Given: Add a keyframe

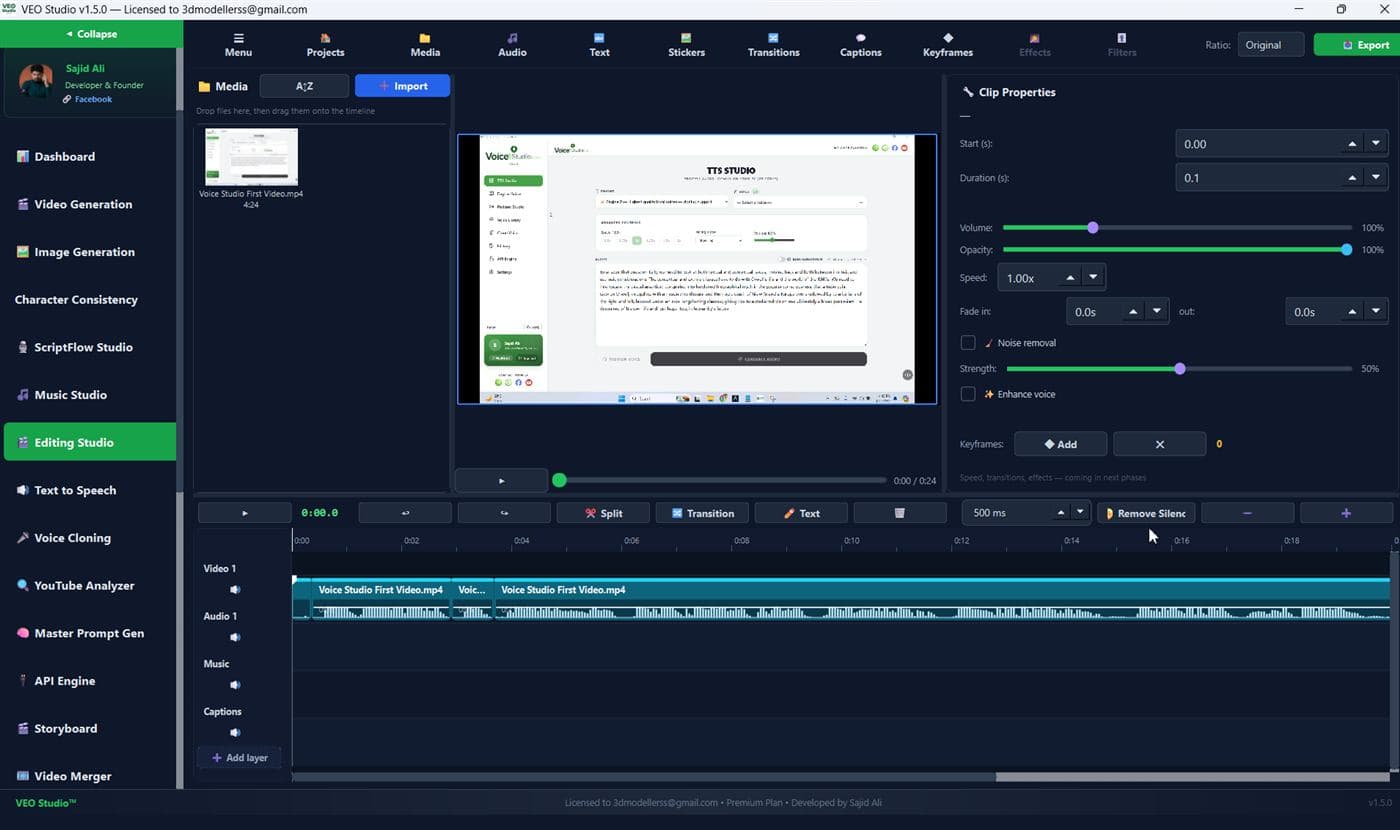Looking at the screenshot, I should pos(1060,444).
